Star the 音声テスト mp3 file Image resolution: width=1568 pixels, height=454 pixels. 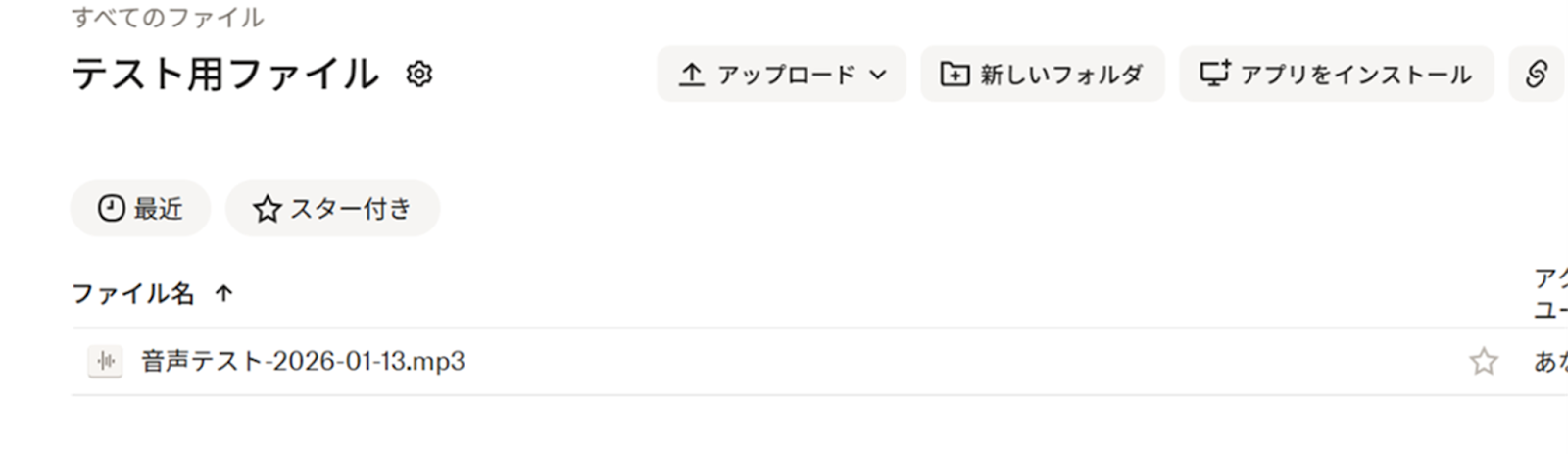(x=1483, y=362)
